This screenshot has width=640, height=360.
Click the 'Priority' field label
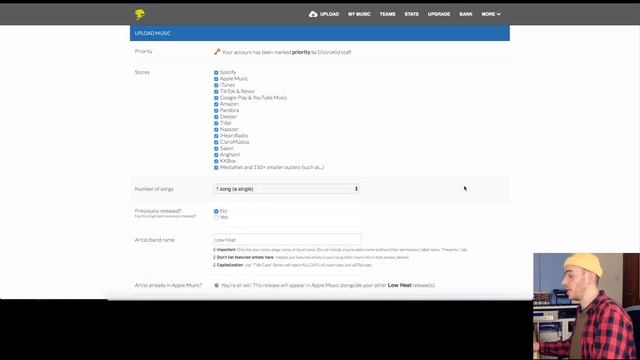(x=143, y=51)
